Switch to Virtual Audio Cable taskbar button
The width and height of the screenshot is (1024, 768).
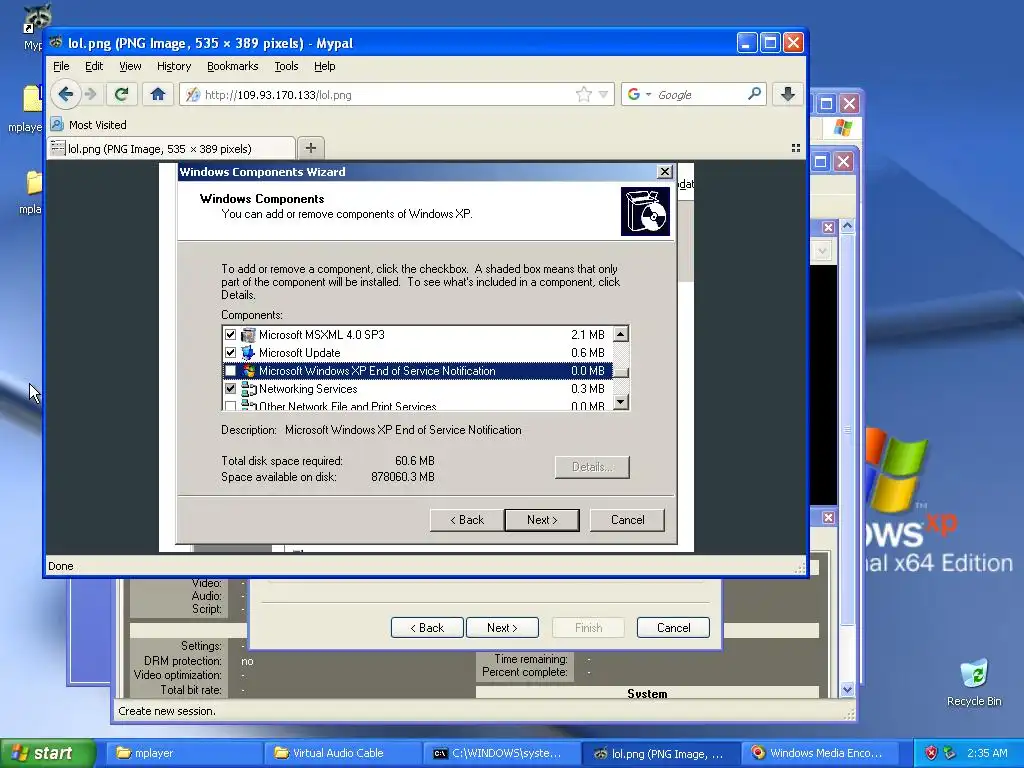click(x=342, y=753)
